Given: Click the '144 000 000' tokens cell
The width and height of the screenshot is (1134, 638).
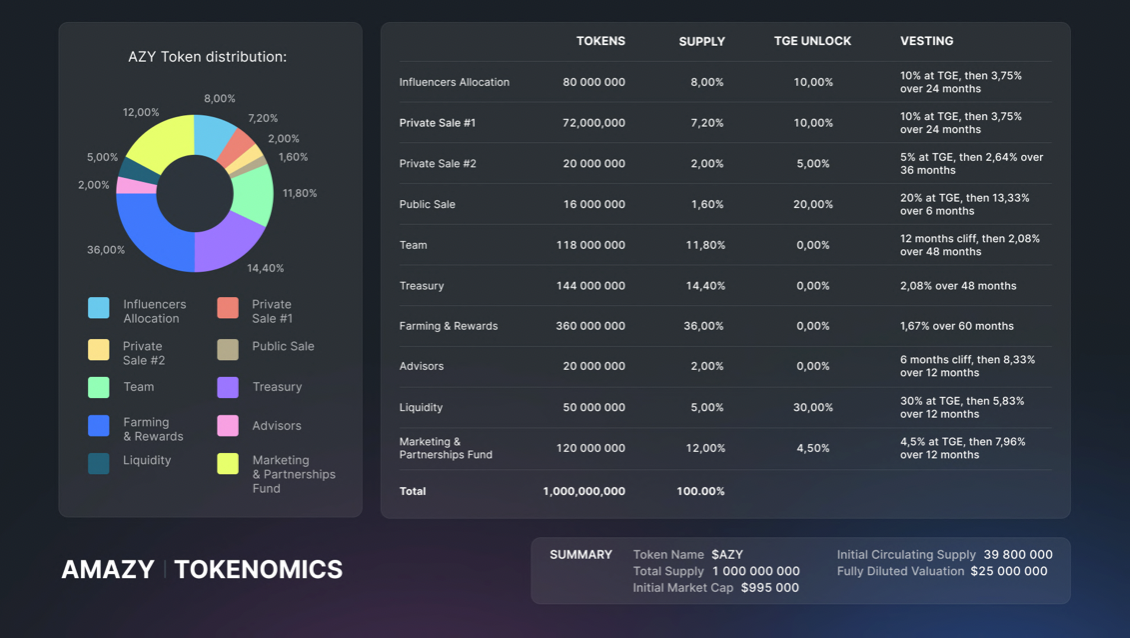Looking at the screenshot, I should point(590,286).
